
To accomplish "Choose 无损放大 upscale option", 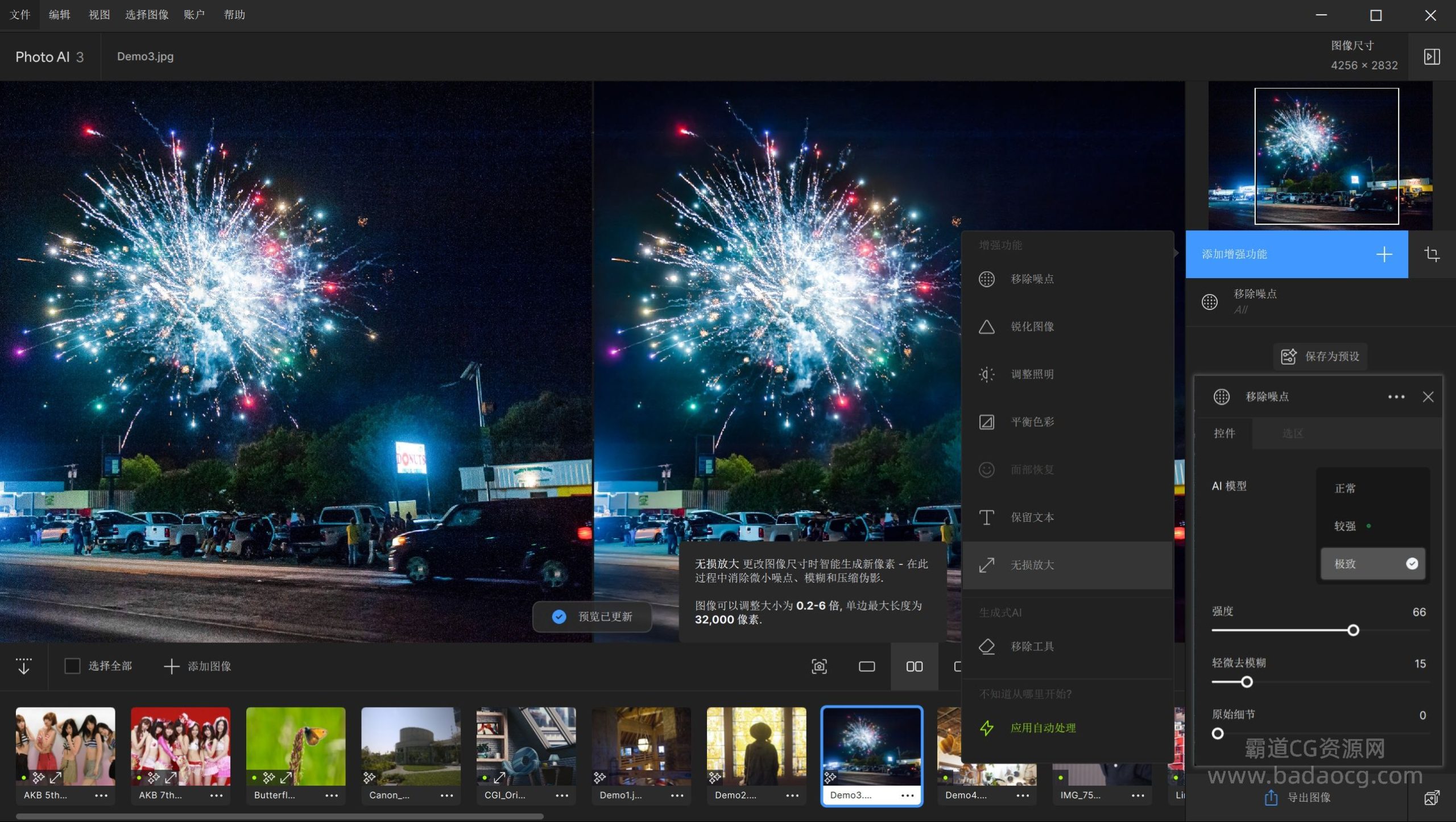I will tap(1067, 565).
